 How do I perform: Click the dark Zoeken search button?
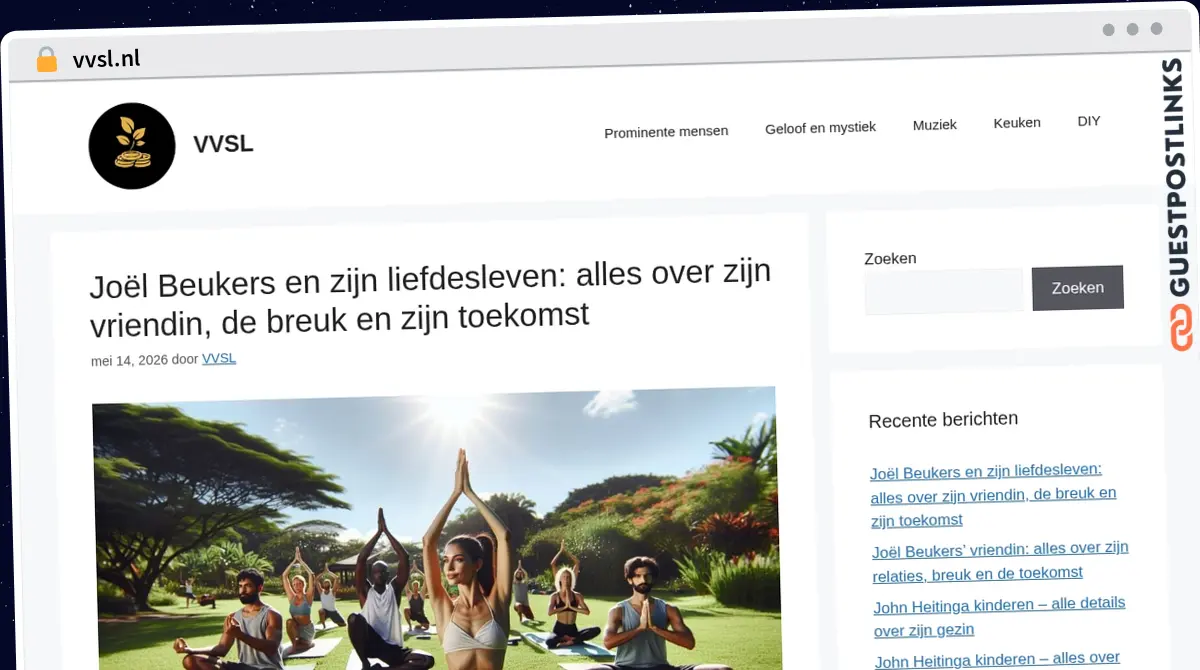click(1078, 288)
